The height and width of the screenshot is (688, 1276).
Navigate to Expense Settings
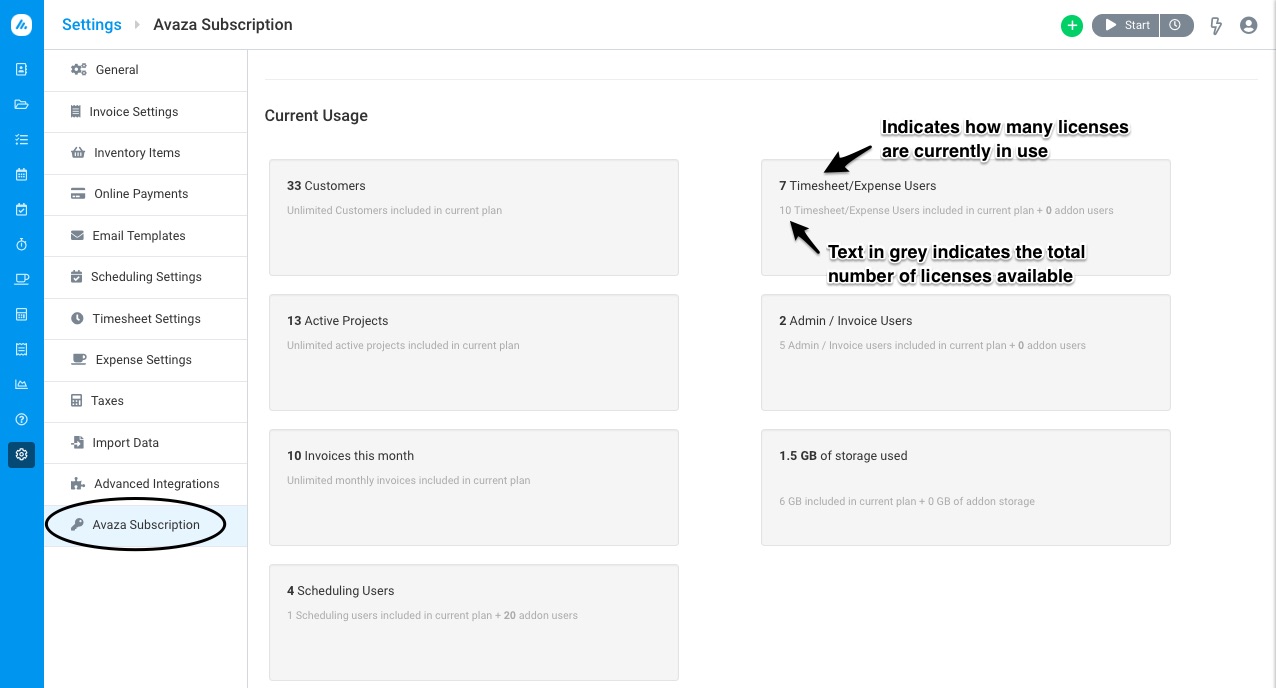click(x=146, y=360)
